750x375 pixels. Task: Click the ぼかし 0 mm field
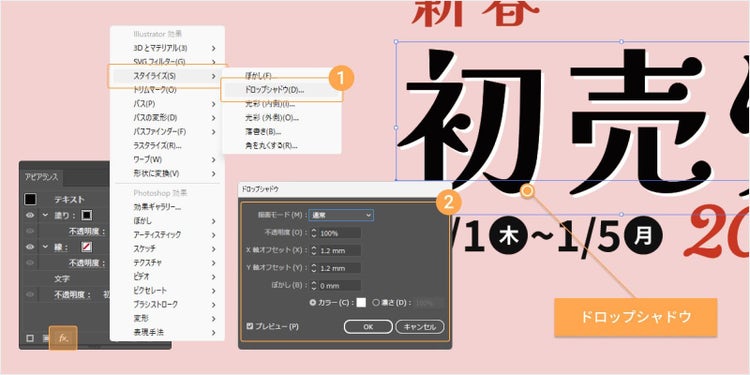click(340, 286)
